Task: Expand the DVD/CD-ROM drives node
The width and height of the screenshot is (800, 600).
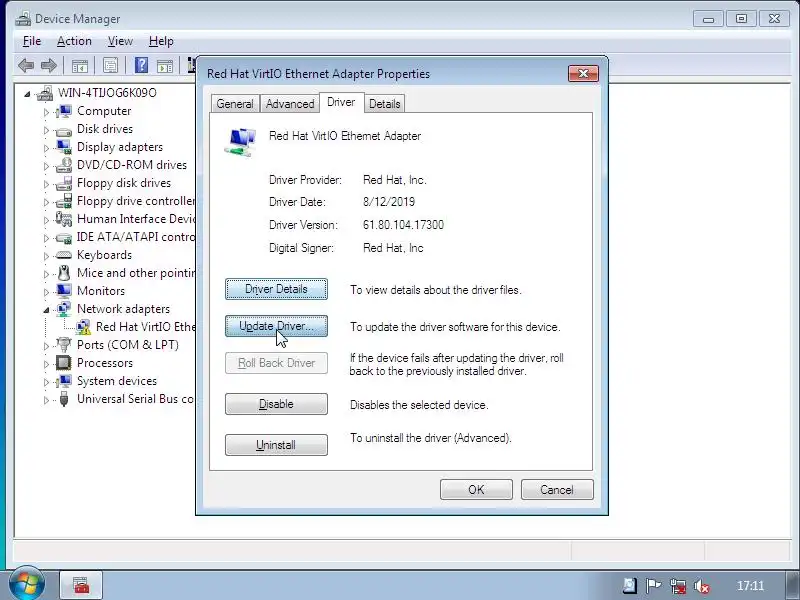Action: 46,166
